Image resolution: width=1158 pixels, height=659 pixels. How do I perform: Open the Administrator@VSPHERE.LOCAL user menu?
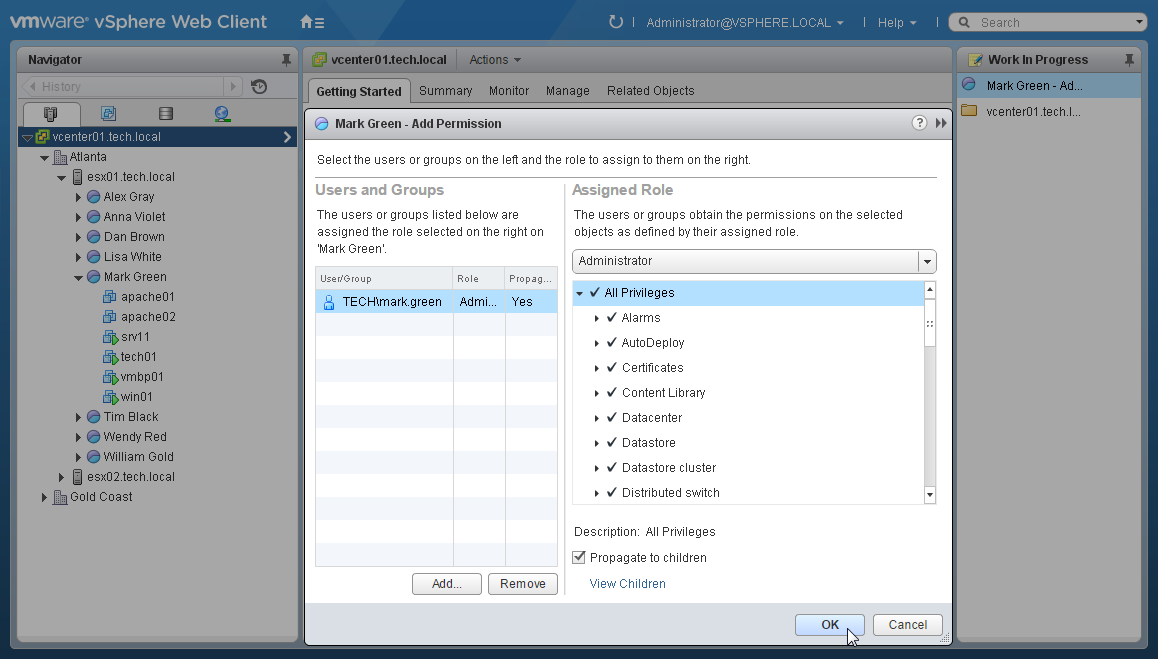pos(744,23)
